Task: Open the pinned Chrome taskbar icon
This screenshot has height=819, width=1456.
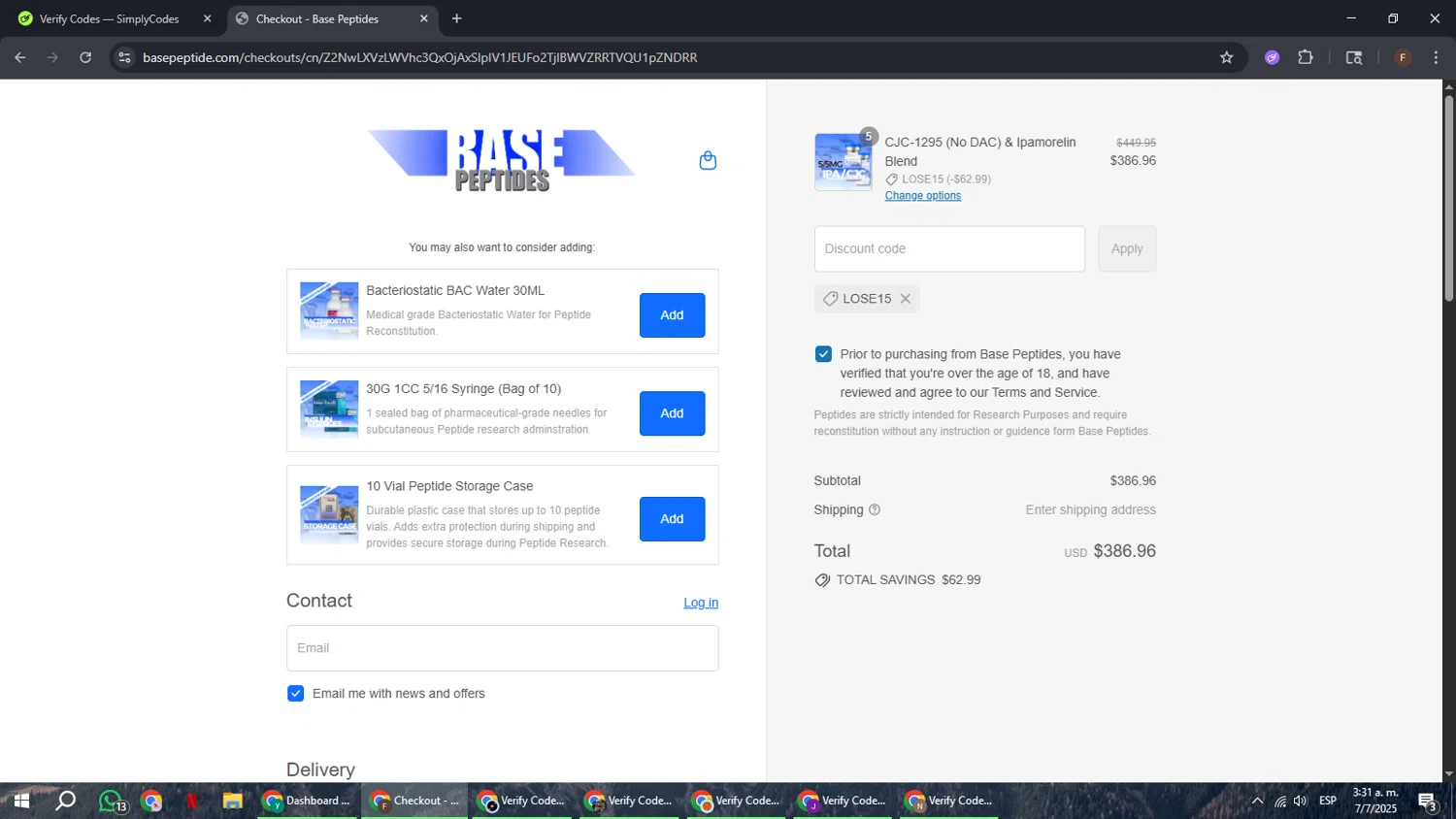Action: pyautogui.click(x=151, y=802)
